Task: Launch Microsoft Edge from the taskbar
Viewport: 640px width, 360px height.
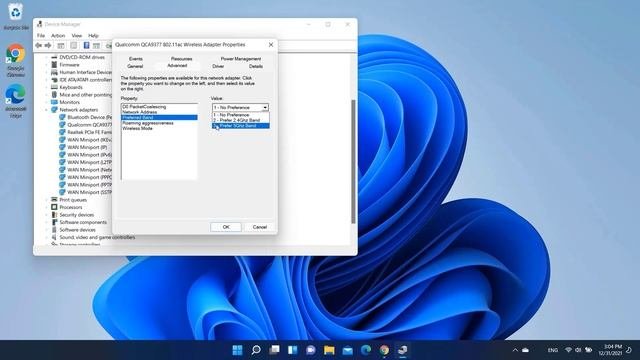Action: (x=366, y=350)
